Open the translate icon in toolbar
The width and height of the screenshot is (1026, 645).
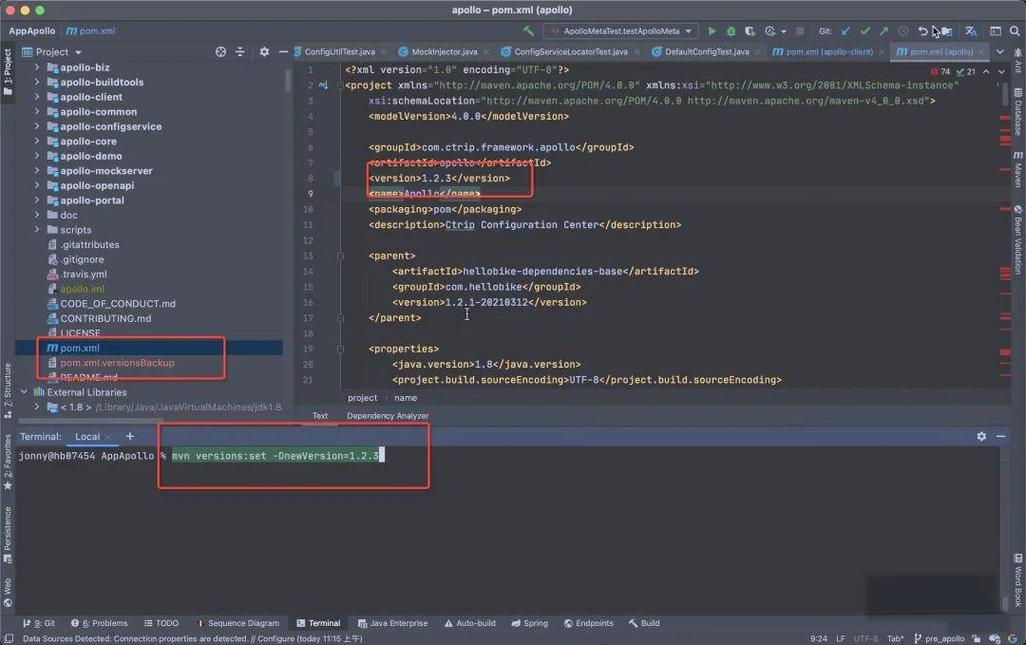click(x=971, y=31)
